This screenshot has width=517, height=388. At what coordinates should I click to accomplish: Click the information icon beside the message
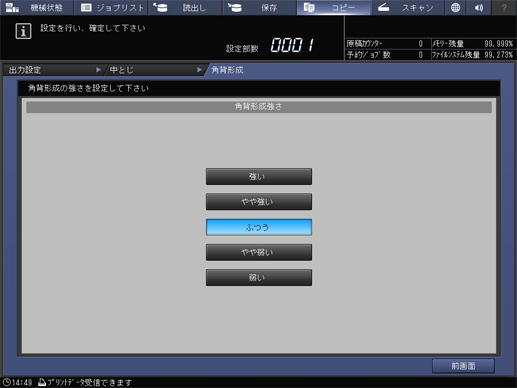point(23,31)
